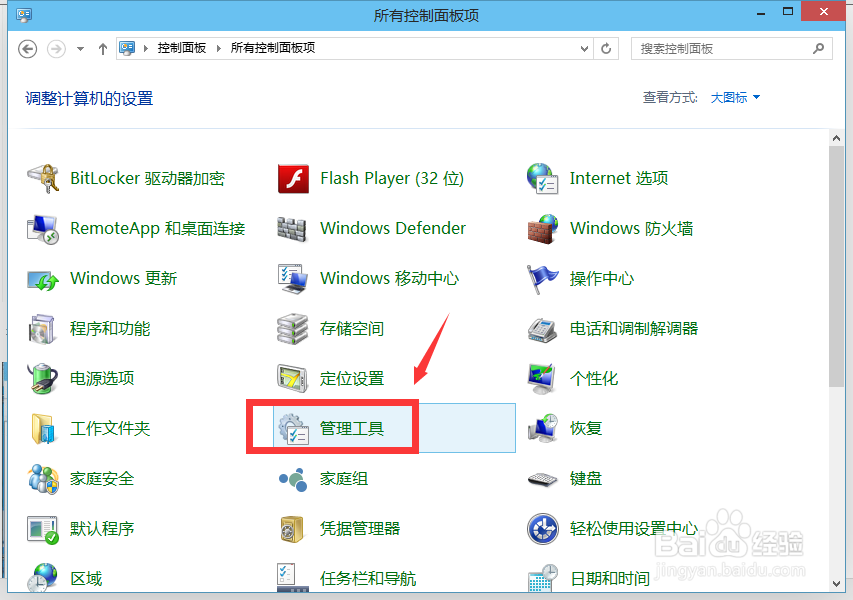Screen dimensions: 853x600
Task: Open the RemoteApp 和桌面连接 icon
Action: [43, 228]
